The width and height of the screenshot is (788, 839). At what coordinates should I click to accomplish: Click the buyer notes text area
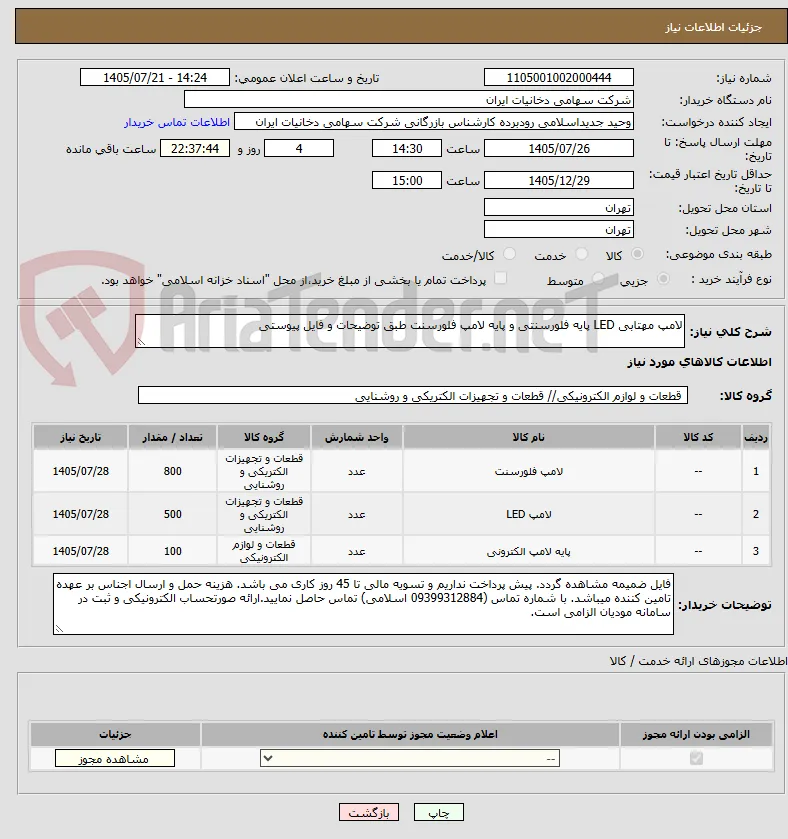click(x=363, y=604)
